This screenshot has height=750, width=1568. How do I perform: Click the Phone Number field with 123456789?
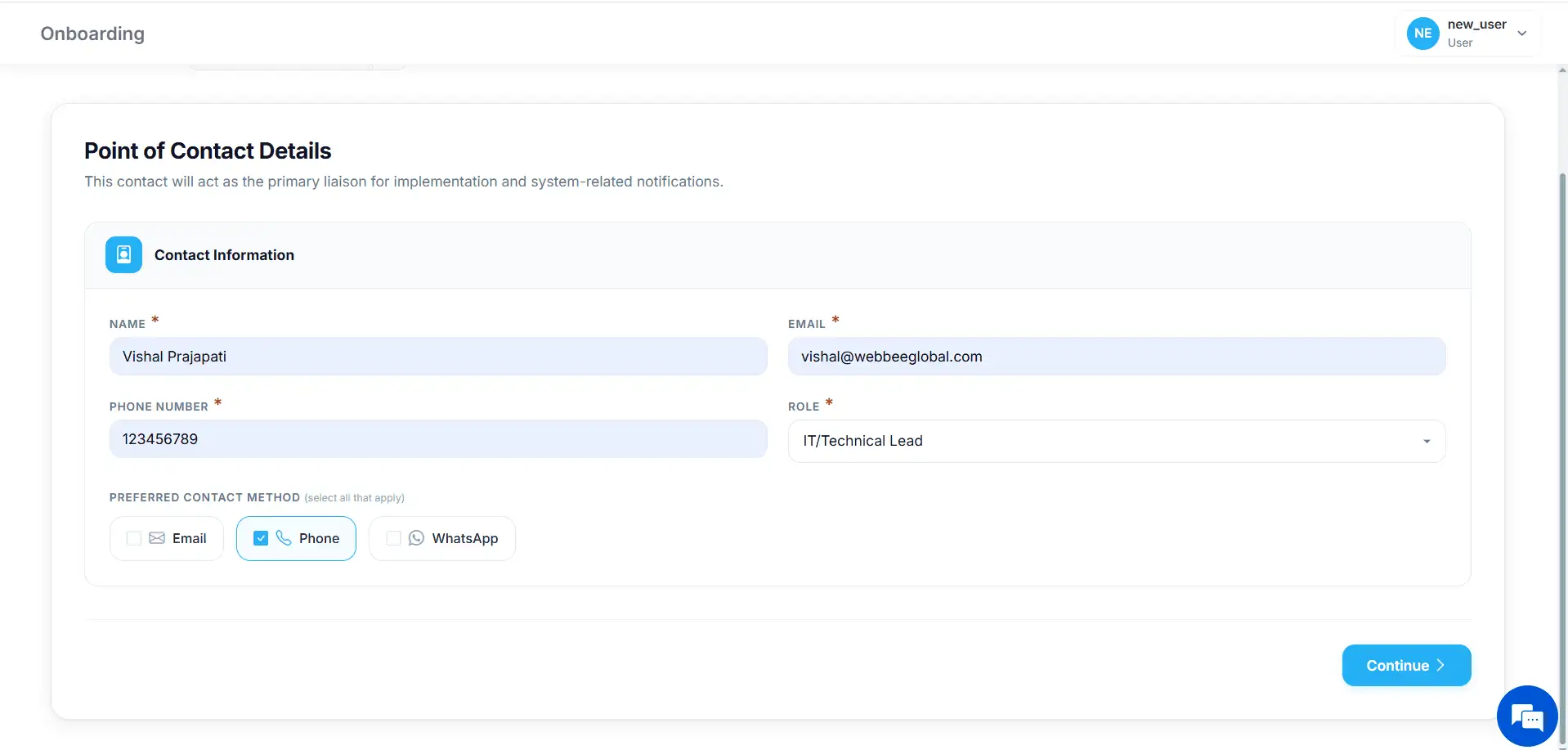(438, 439)
